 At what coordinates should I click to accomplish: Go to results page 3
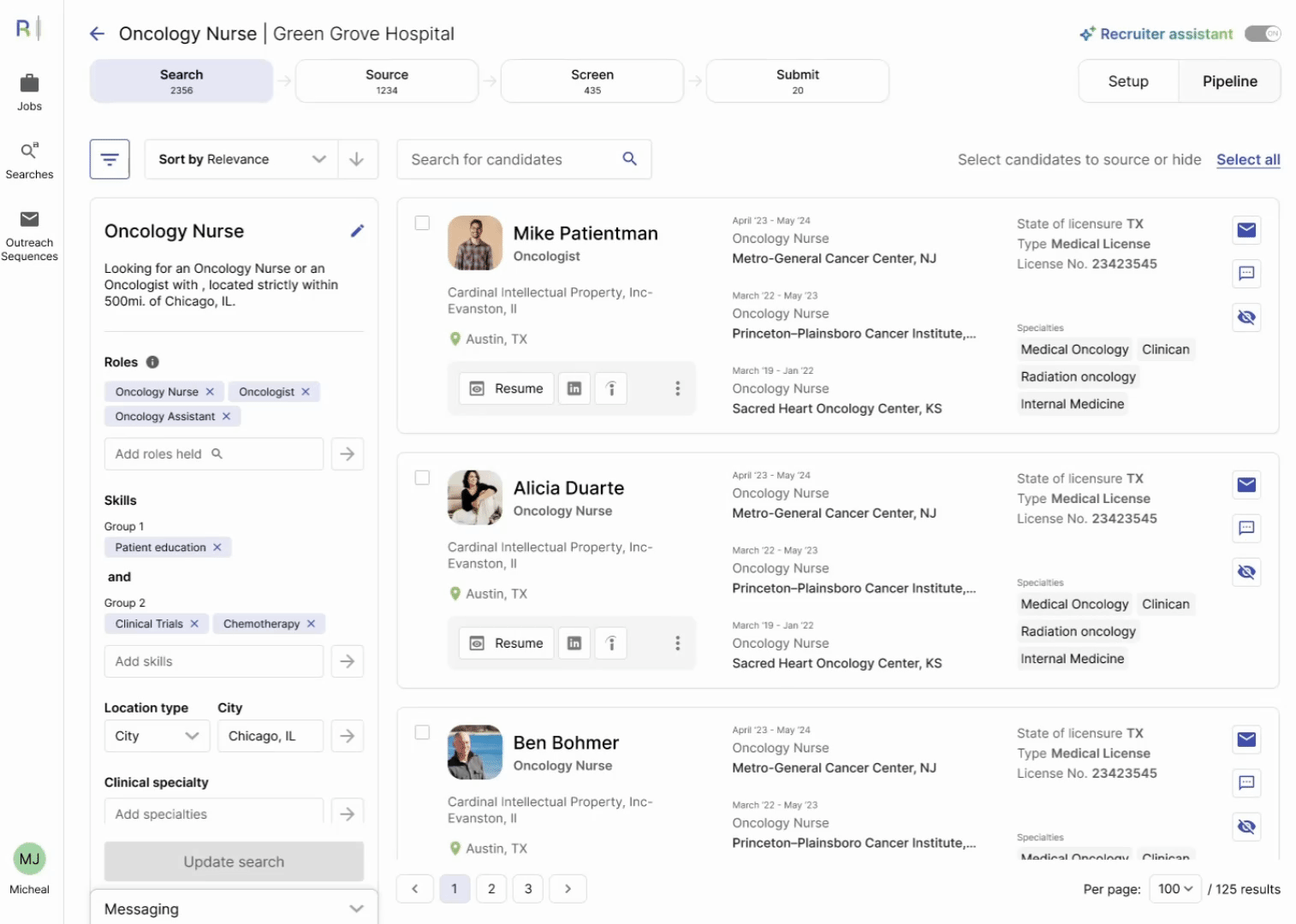[528, 889]
